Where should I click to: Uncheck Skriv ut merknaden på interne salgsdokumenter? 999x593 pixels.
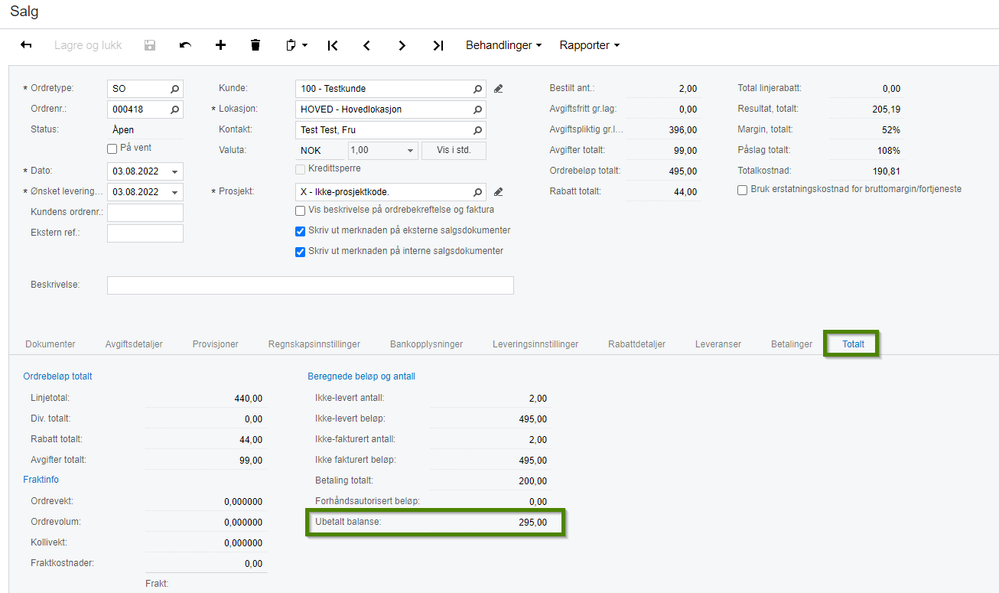click(x=300, y=252)
